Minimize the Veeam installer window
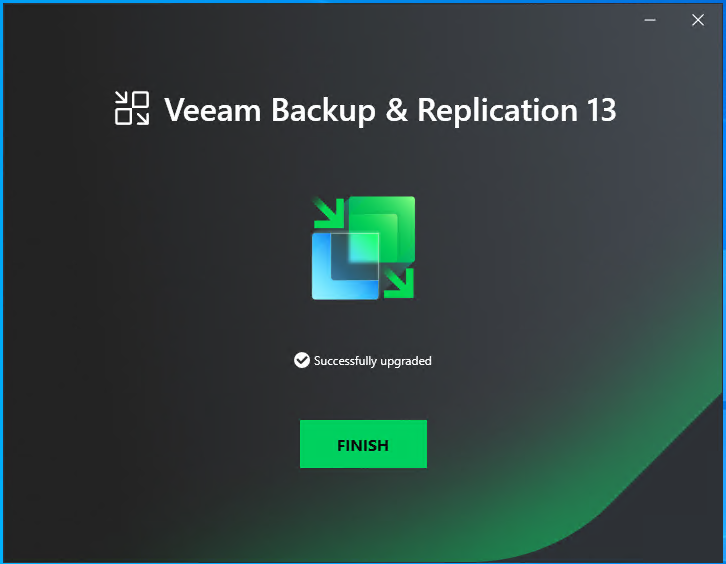Image resolution: width=726 pixels, height=564 pixels. click(650, 20)
